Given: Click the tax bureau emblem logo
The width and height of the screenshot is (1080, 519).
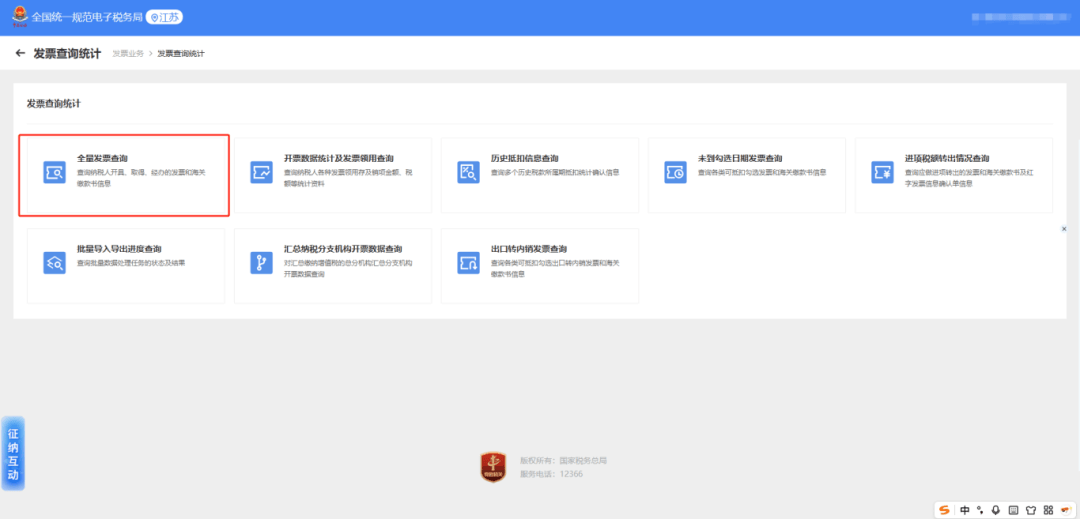Looking at the screenshot, I should (x=19, y=17).
